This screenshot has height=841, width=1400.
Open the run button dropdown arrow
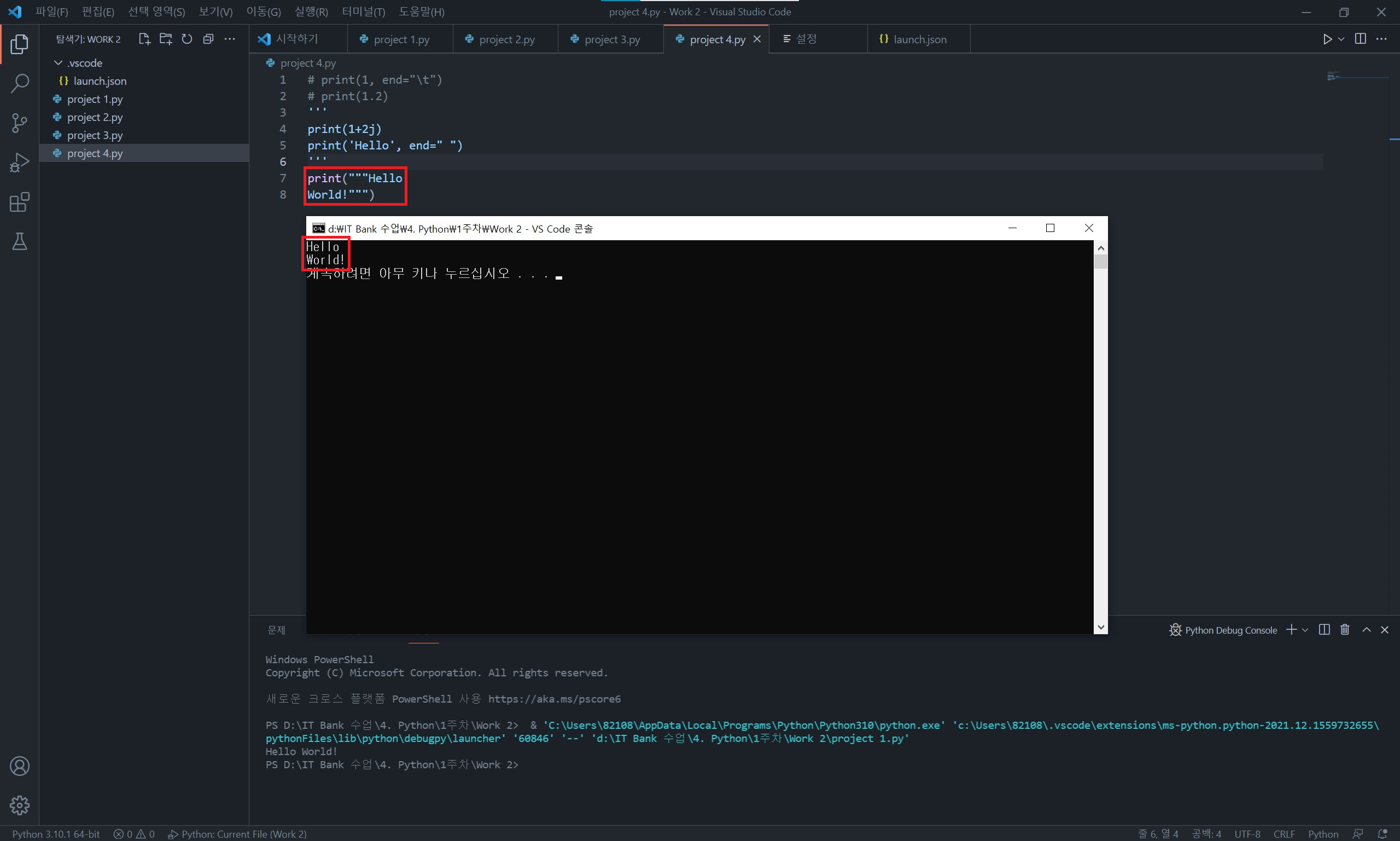(x=1341, y=39)
